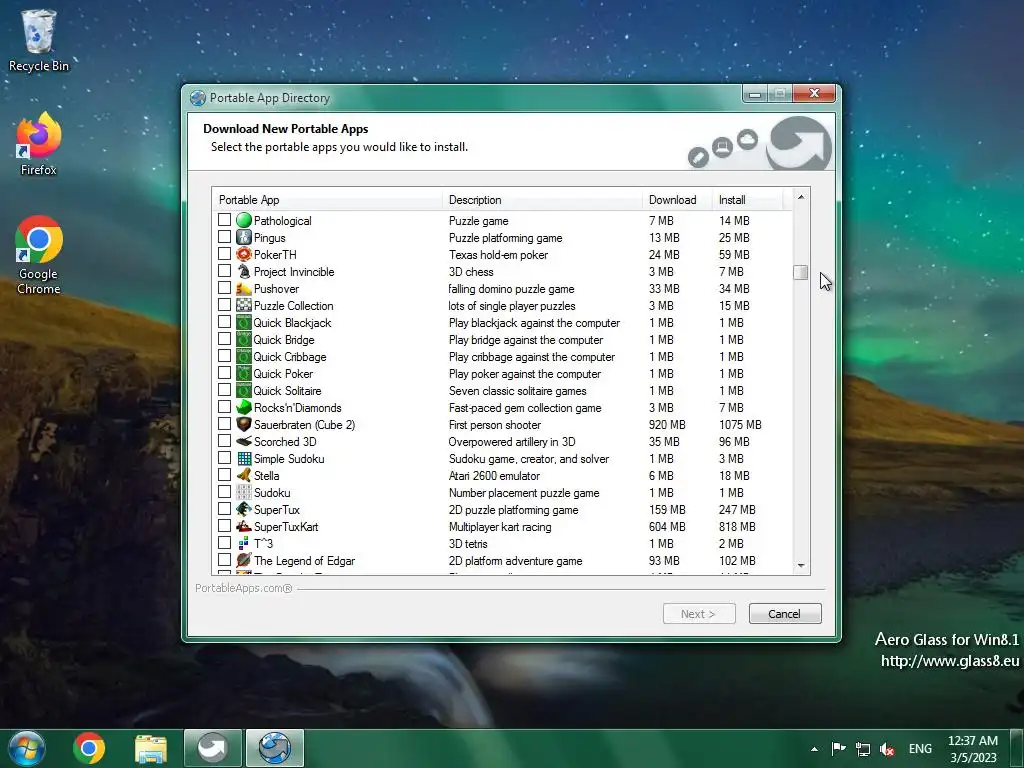Viewport: 1024px width, 768px height.
Task: Click the Download column header
Action: [677, 200]
